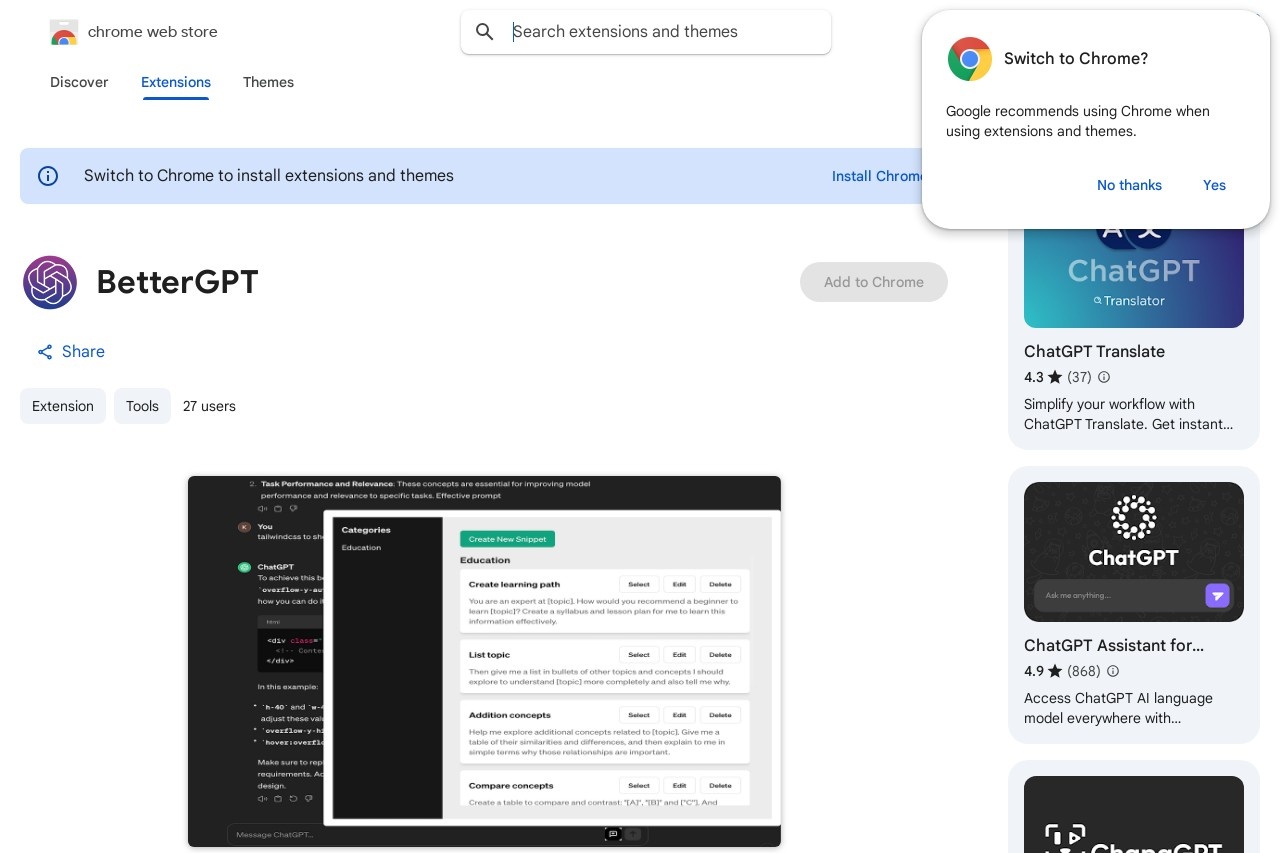Viewport: 1280px width, 853px height.
Task: Open the BetterGPT screenshot preview
Action: [484, 661]
